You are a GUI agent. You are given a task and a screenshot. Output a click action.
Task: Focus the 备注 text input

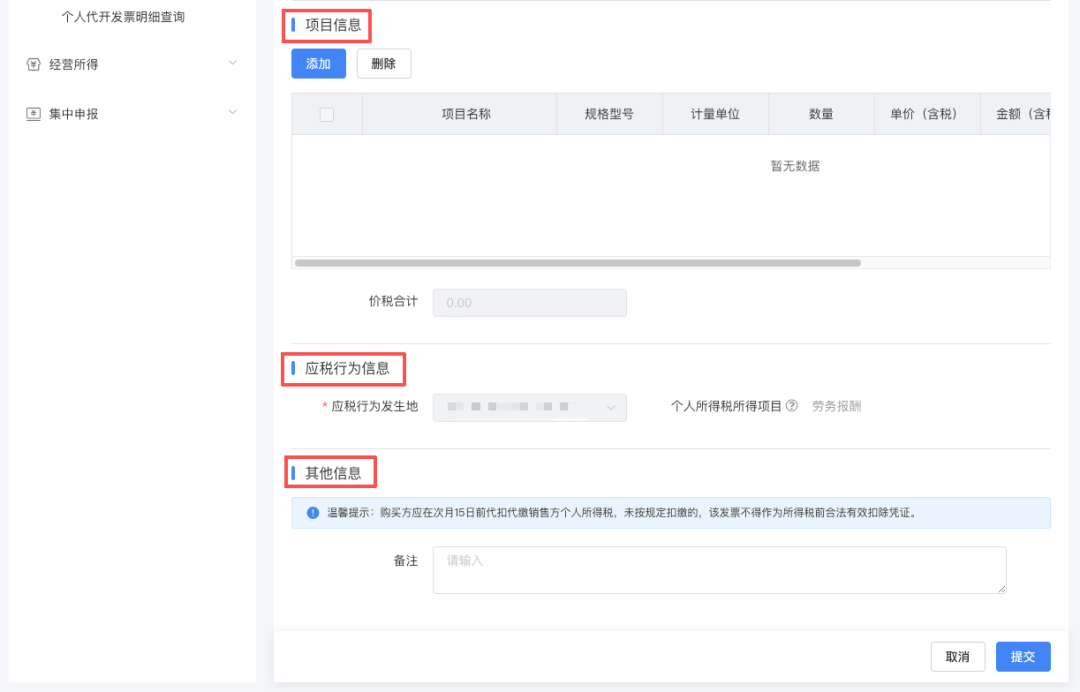(x=718, y=570)
